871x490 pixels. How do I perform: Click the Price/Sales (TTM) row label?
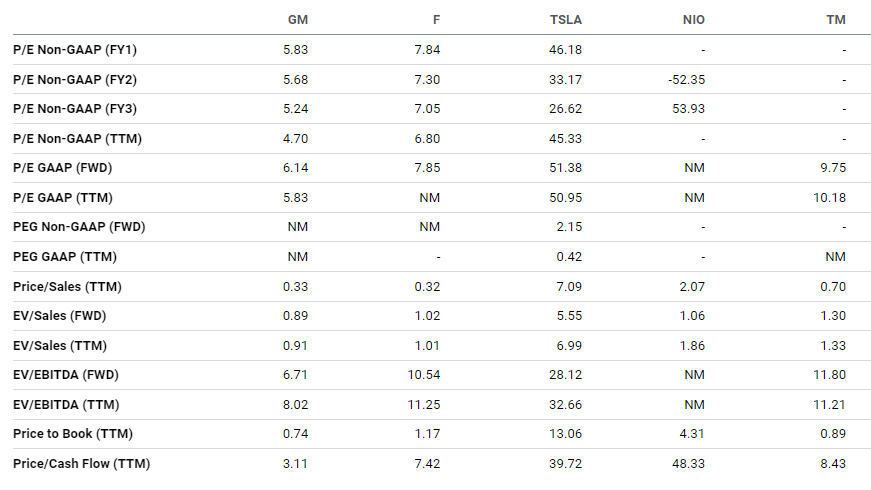[x=67, y=287]
